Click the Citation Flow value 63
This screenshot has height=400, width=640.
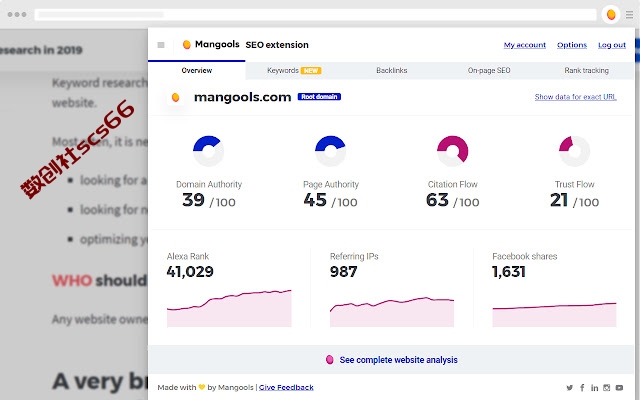(437, 200)
